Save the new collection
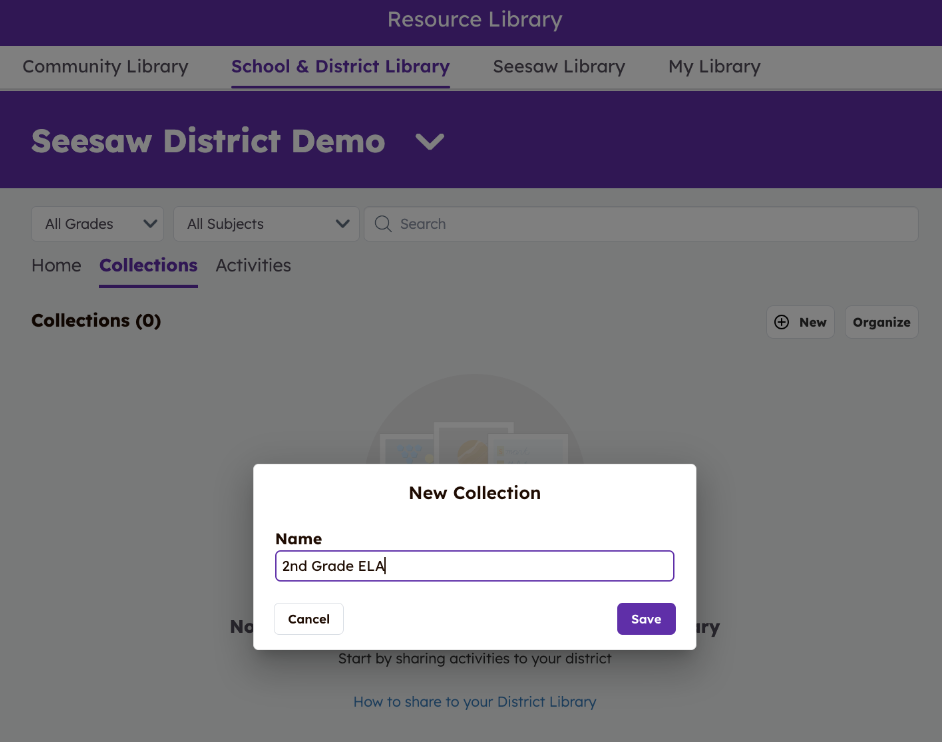The height and width of the screenshot is (742, 942). (x=646, y=619)
